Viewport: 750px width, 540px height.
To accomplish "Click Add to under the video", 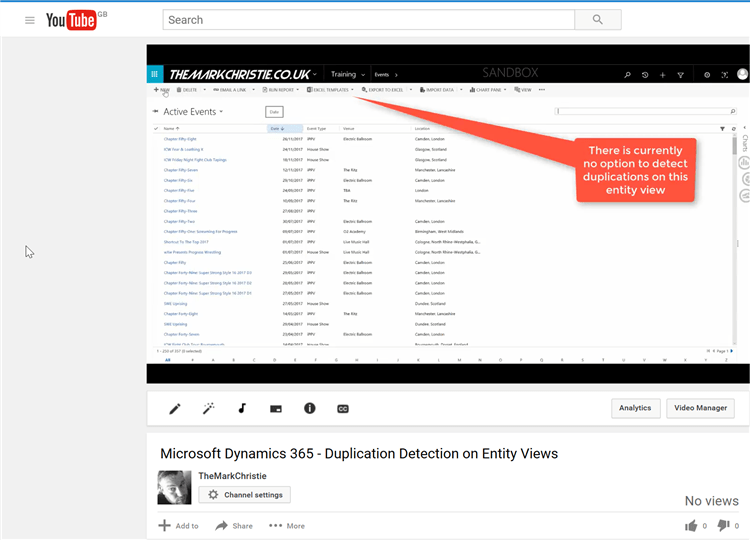I will [178, 526].
